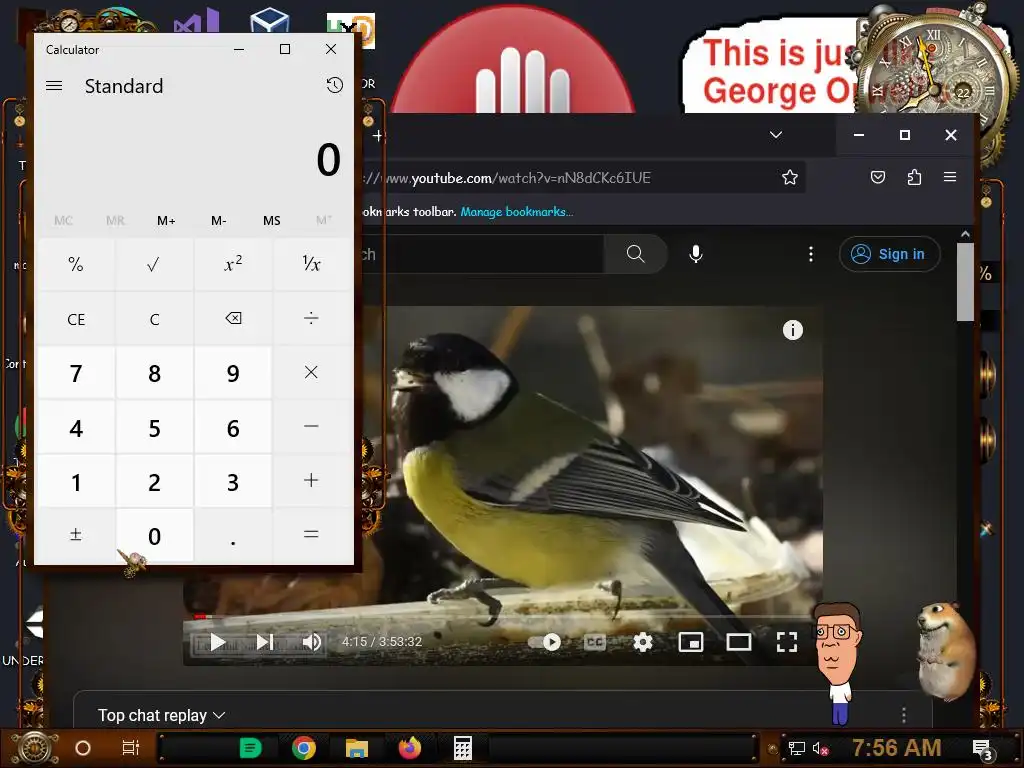Start YouTube voice search microphone

click(x=696, y=253)
